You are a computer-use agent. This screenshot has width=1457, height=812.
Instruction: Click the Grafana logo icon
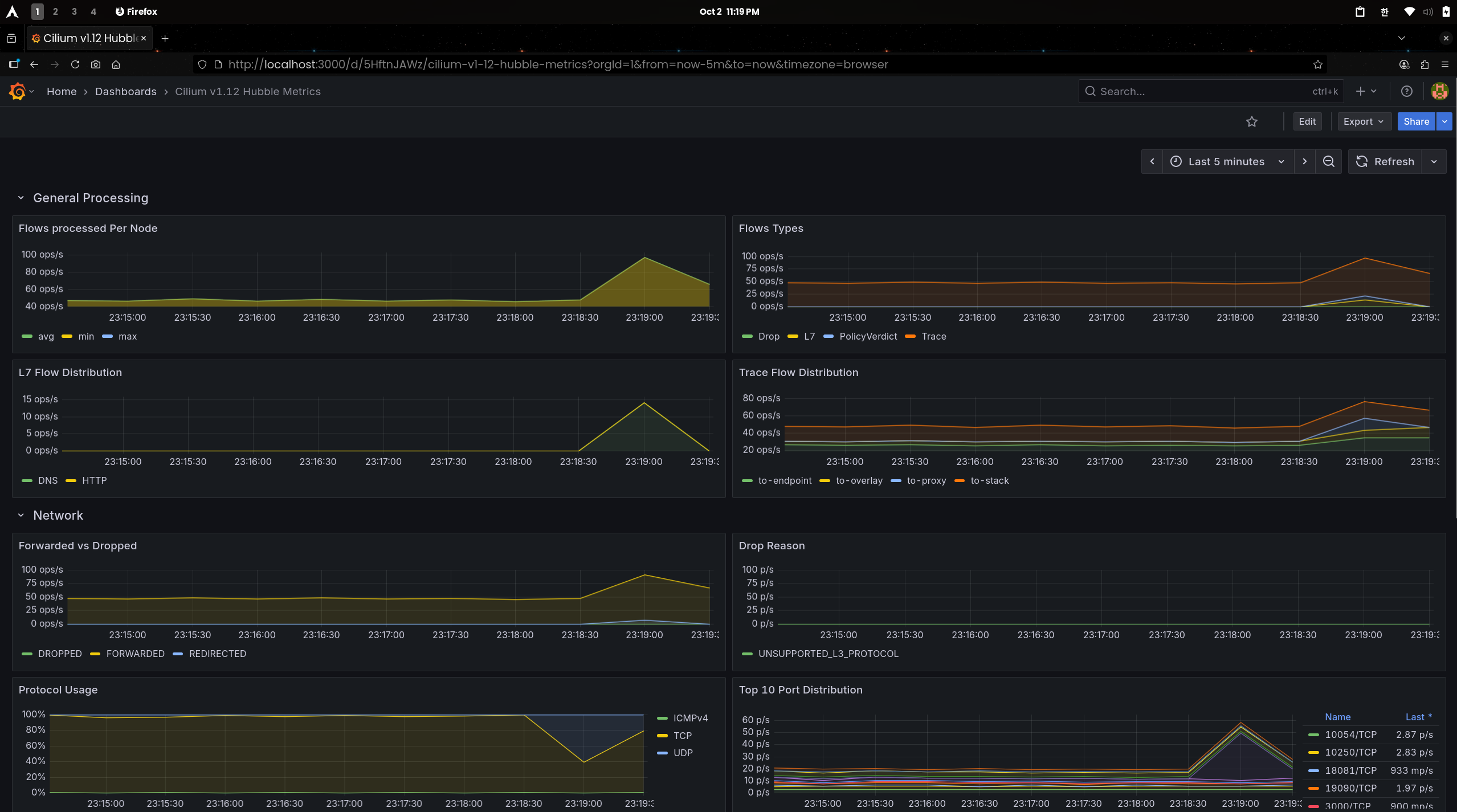18,91
